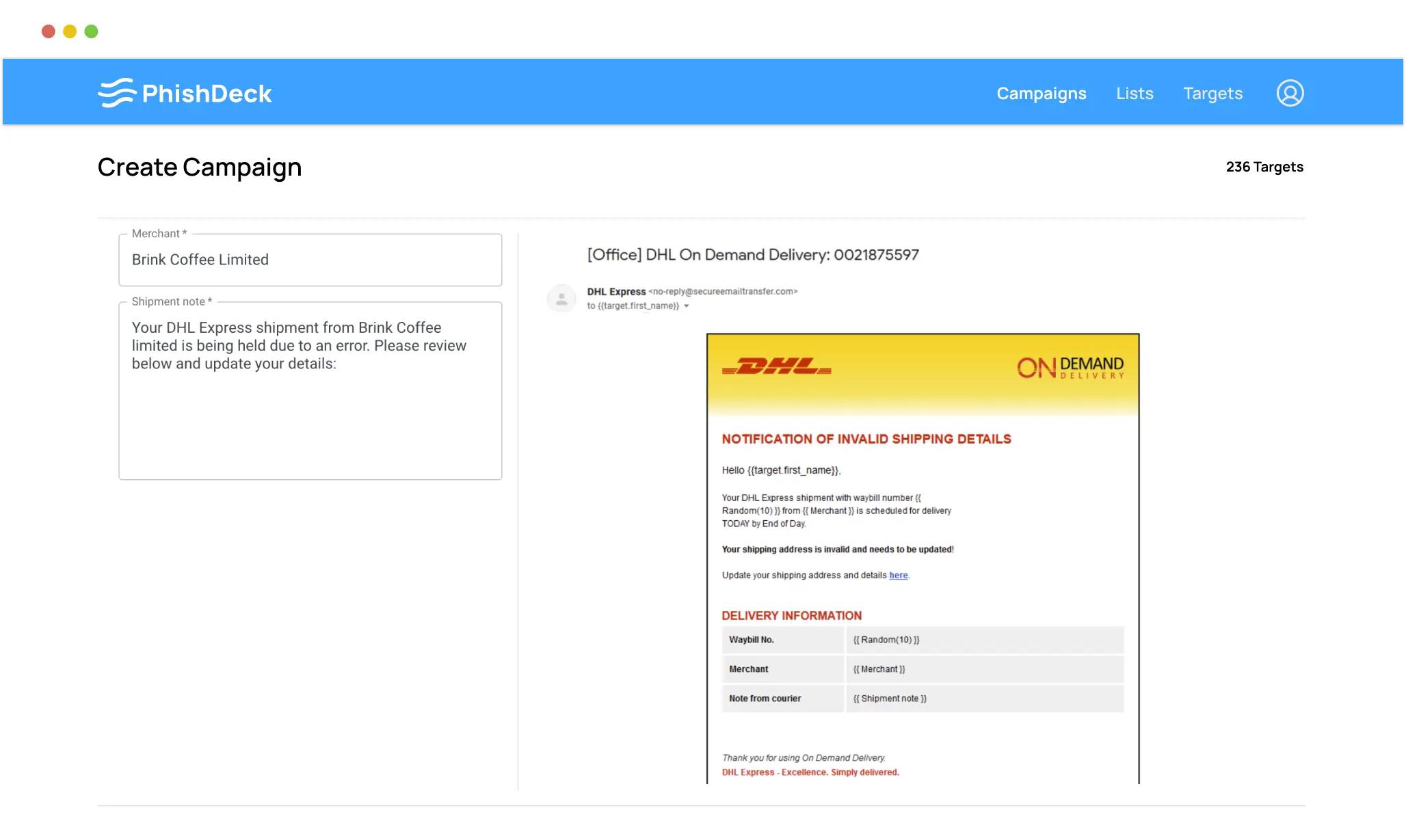Click the On Demand Delivery logo

click(1070, 368)
